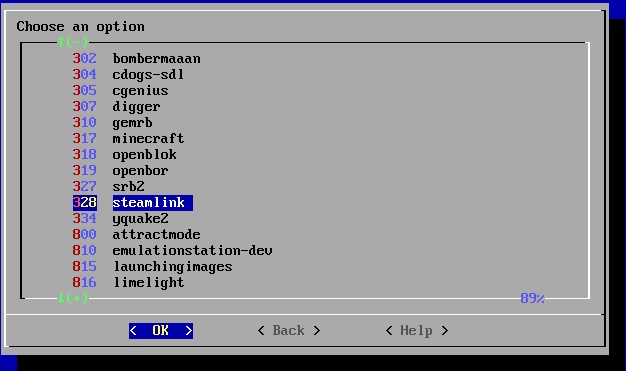The height and width of the screenshot is (371, 626).
Task: Choose the 317 minecraft option
Action: pyautogui.click(x=128, y=139)
